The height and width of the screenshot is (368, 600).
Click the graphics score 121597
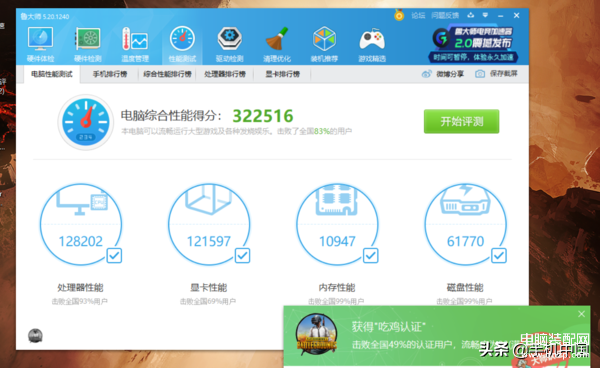pyautogui.click(x=209, y=241)
